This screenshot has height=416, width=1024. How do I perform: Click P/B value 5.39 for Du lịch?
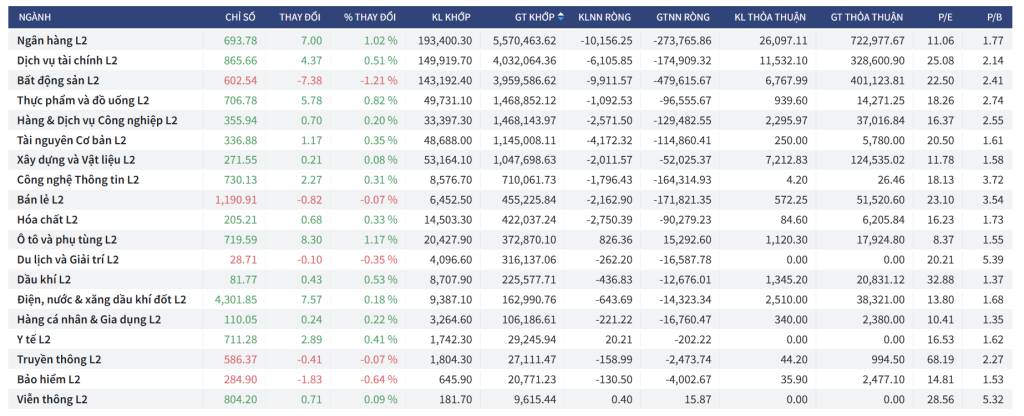[995, 260]
